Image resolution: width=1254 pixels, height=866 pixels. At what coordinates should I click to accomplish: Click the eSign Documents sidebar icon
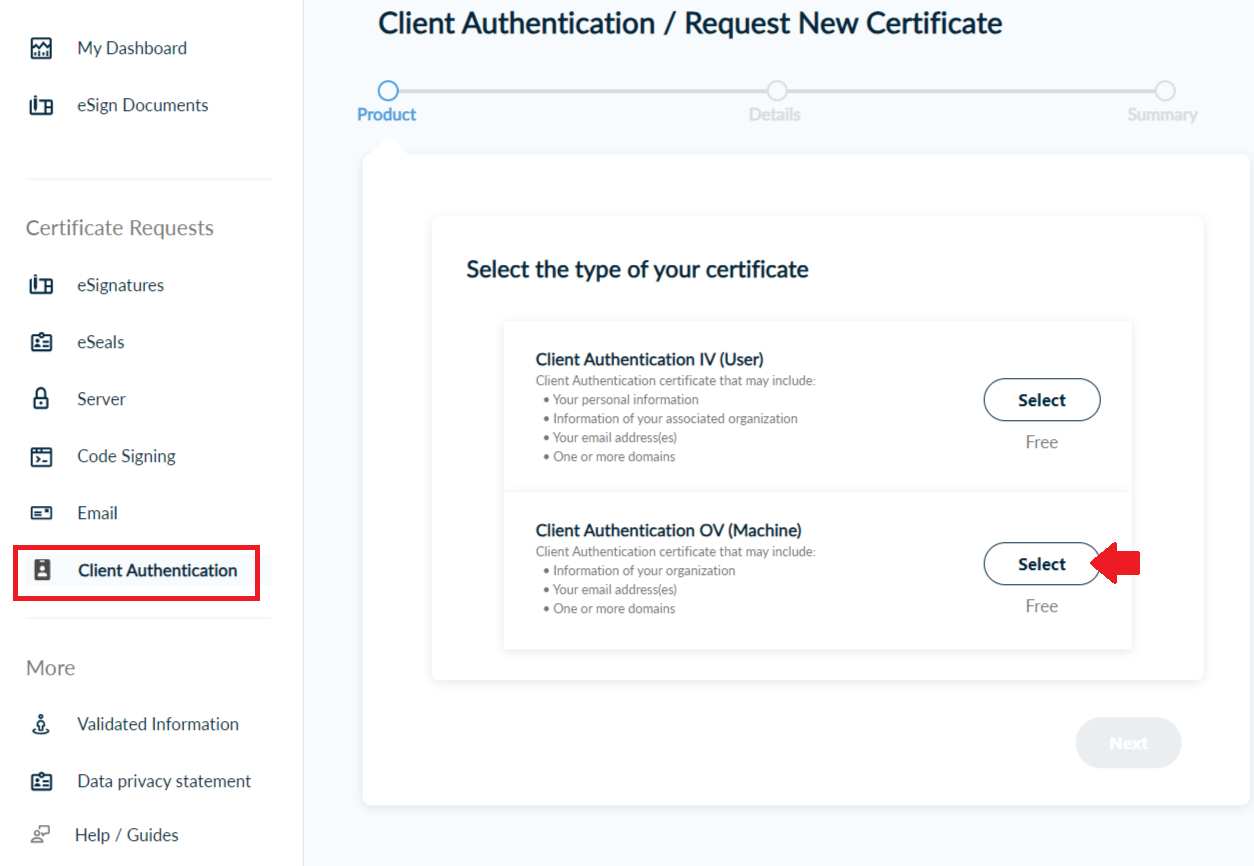point(41,106)
